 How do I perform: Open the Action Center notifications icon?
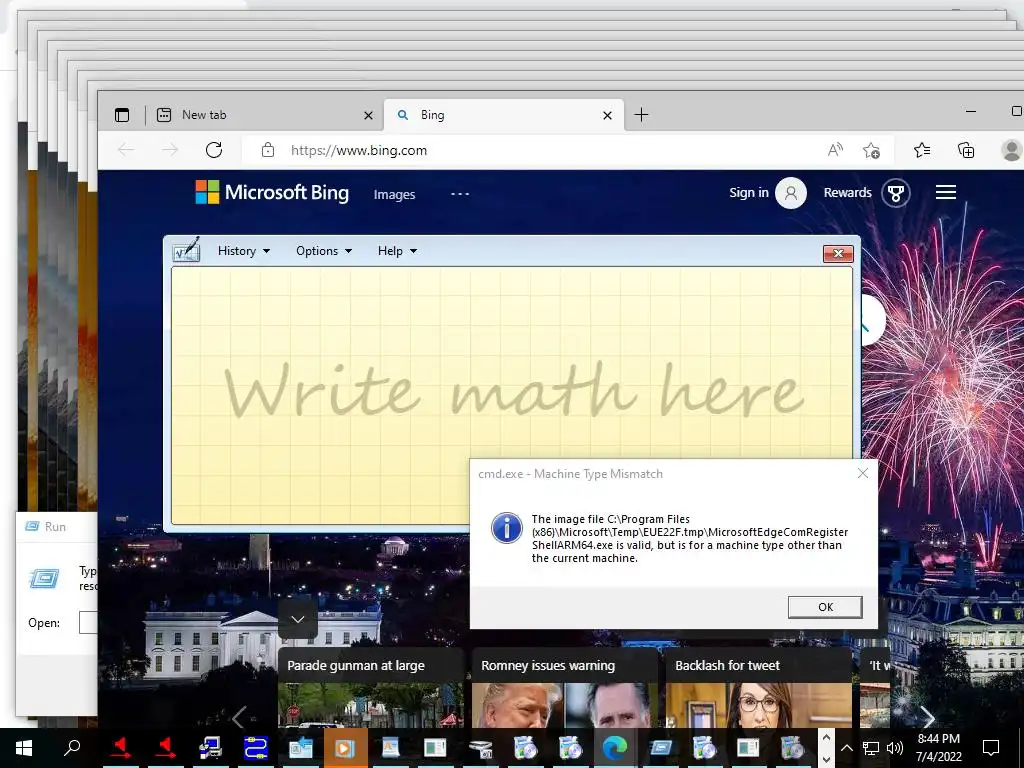coord(991,748)
